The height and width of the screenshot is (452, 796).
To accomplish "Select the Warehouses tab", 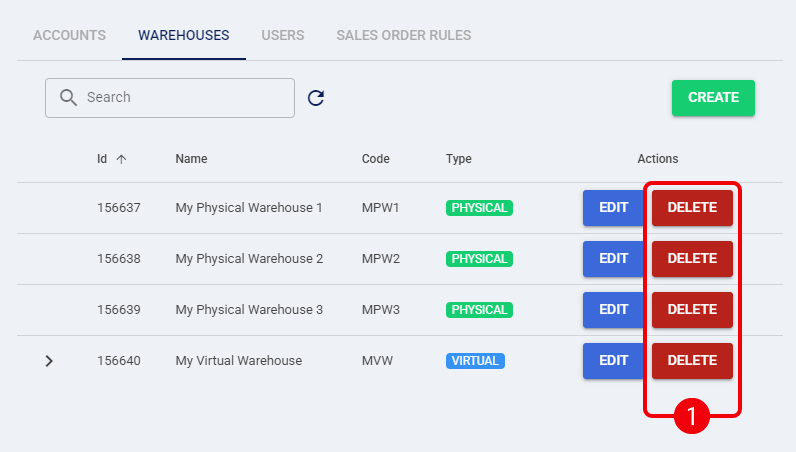I will click(184, 36).
